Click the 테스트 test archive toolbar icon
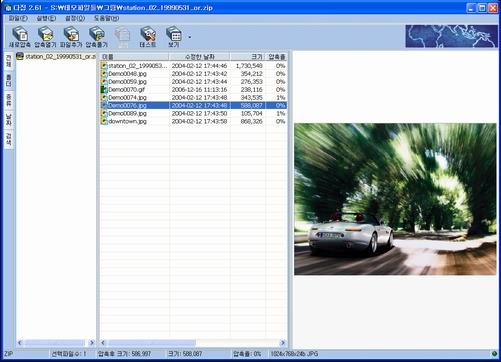The width and height of the screenshot is (501, 362). [148, 36]
